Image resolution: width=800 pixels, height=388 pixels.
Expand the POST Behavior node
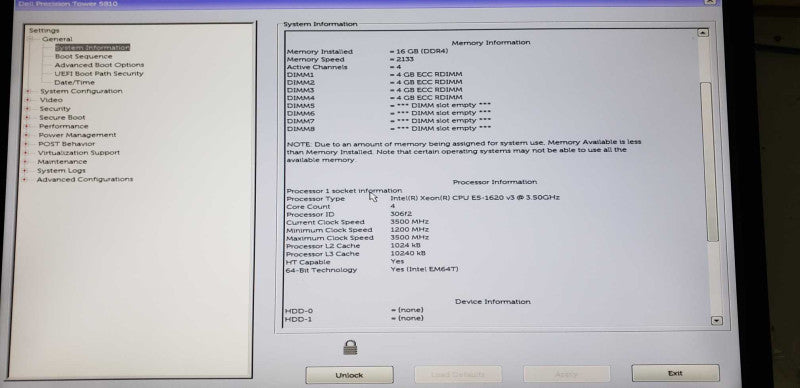[x=27, y=144]
